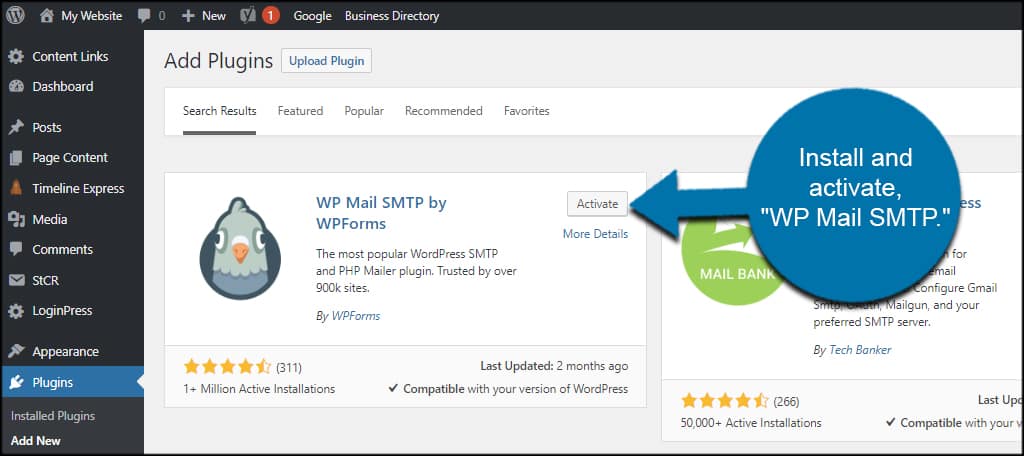Click the Plugins plug icon
This screenshot has height=456, width=1024.
click(x=16, y=382)
